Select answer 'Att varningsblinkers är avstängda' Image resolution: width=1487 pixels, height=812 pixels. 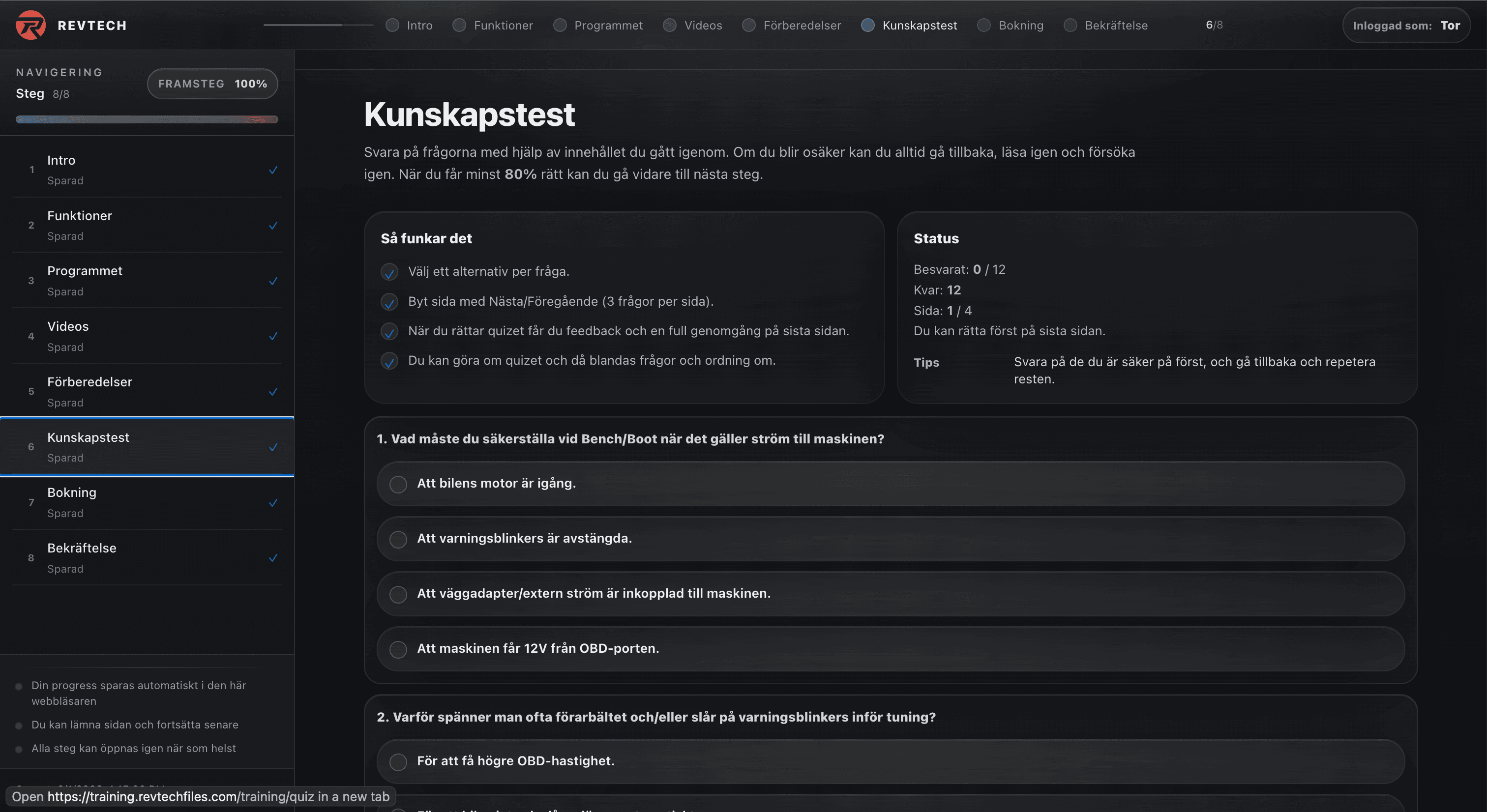(x=398, y=538)
